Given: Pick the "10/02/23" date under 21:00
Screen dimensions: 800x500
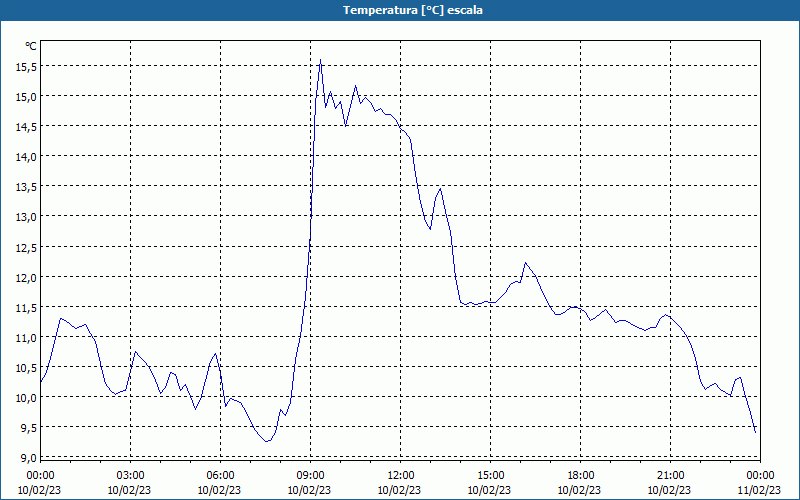Looking at the screenshot, I should (x=670, y=490).
